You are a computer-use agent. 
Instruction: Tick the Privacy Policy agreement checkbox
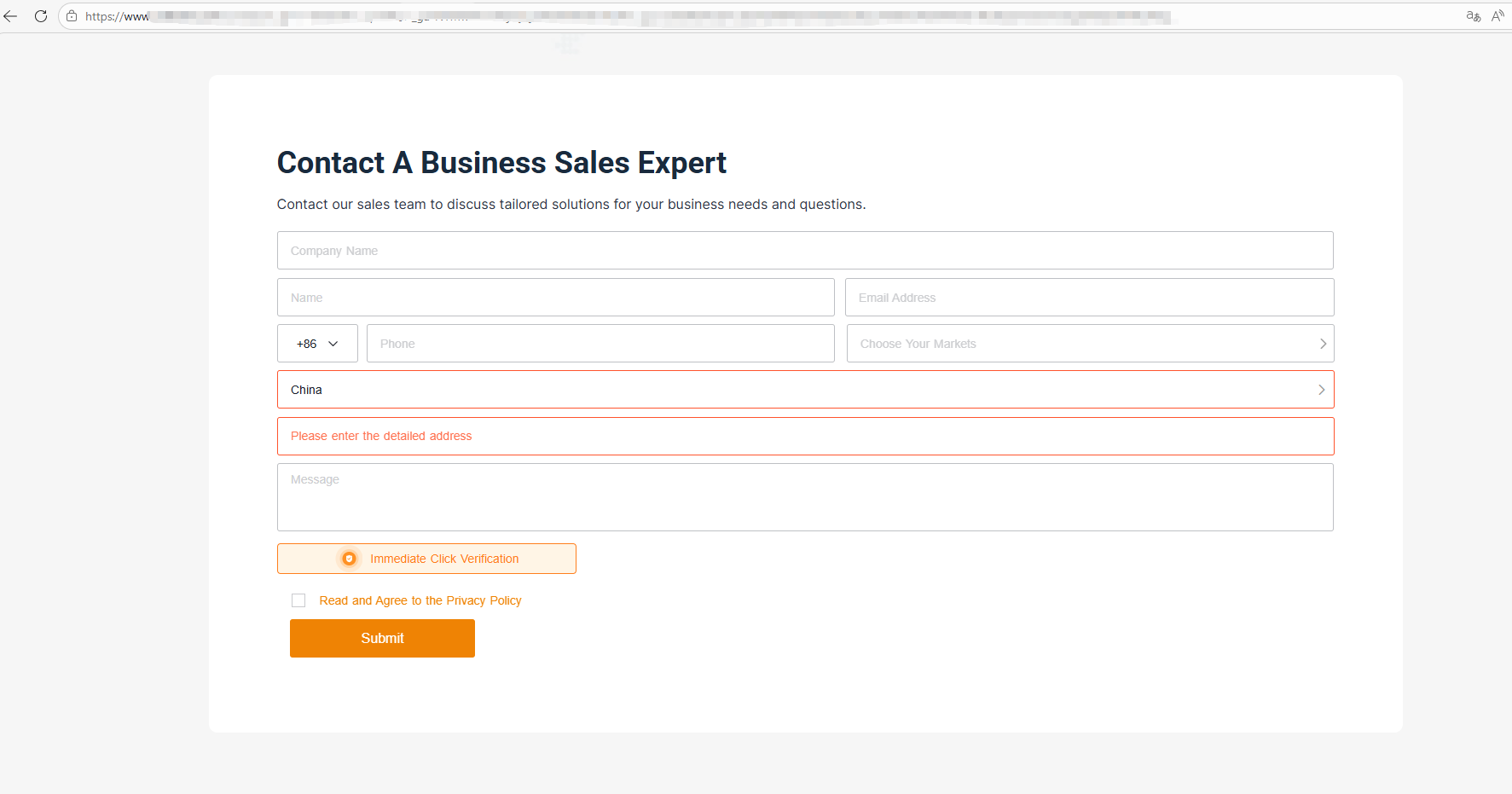tap(298, 600)
